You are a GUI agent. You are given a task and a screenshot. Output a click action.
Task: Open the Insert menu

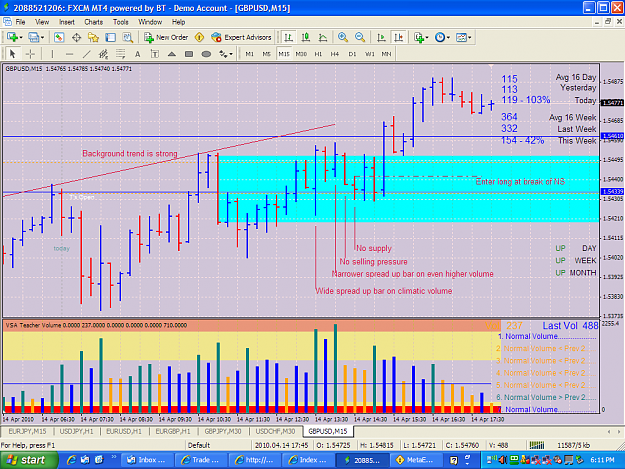point(67,22)
